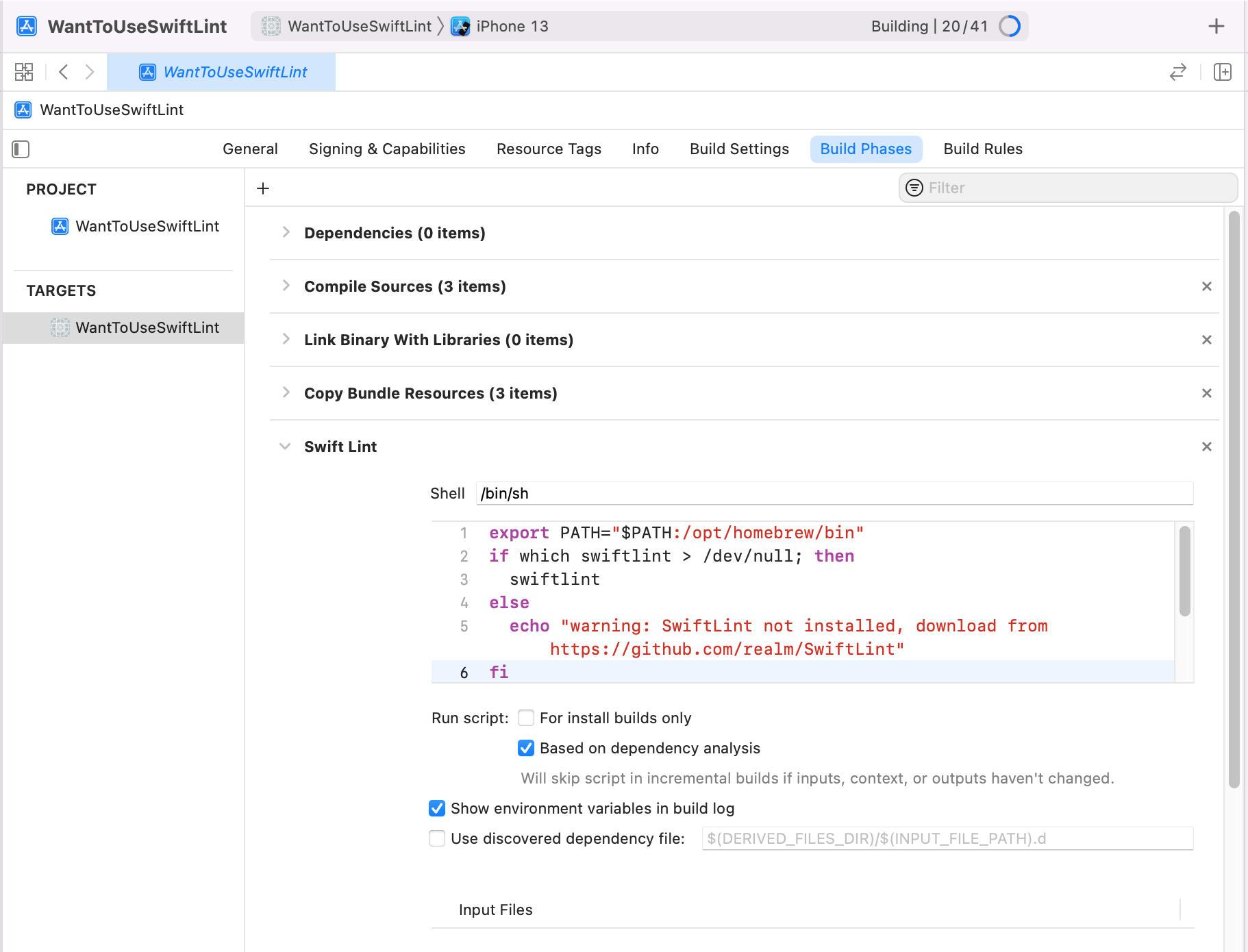Open the General tab

[x=250, y=149]
